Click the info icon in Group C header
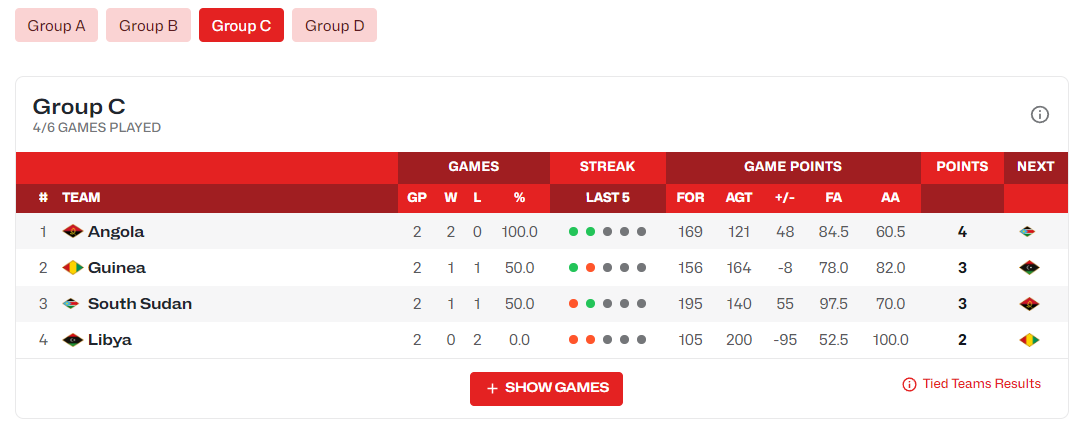Image resolution: width=1084 pixels, height=428 pixels. [x=1040, y=115]
